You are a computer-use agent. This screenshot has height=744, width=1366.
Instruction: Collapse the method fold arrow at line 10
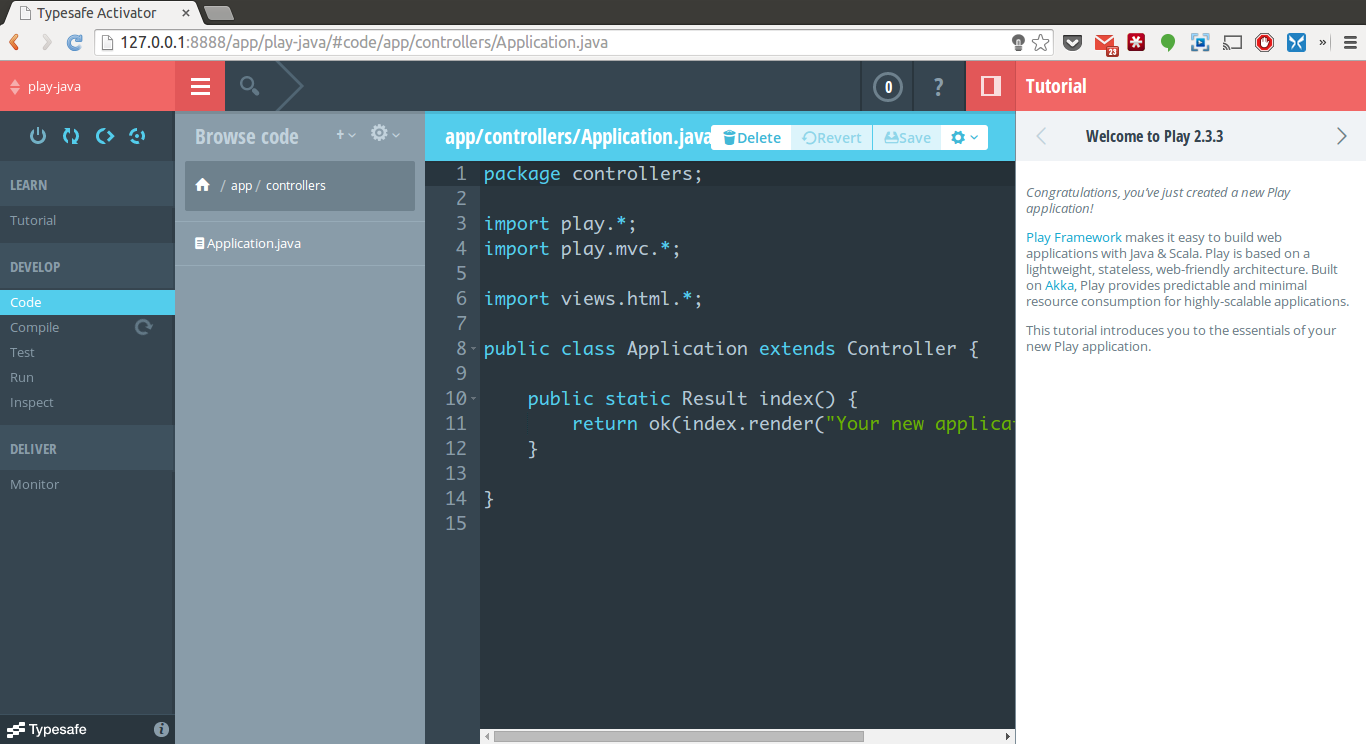click(x=474, y=399)
